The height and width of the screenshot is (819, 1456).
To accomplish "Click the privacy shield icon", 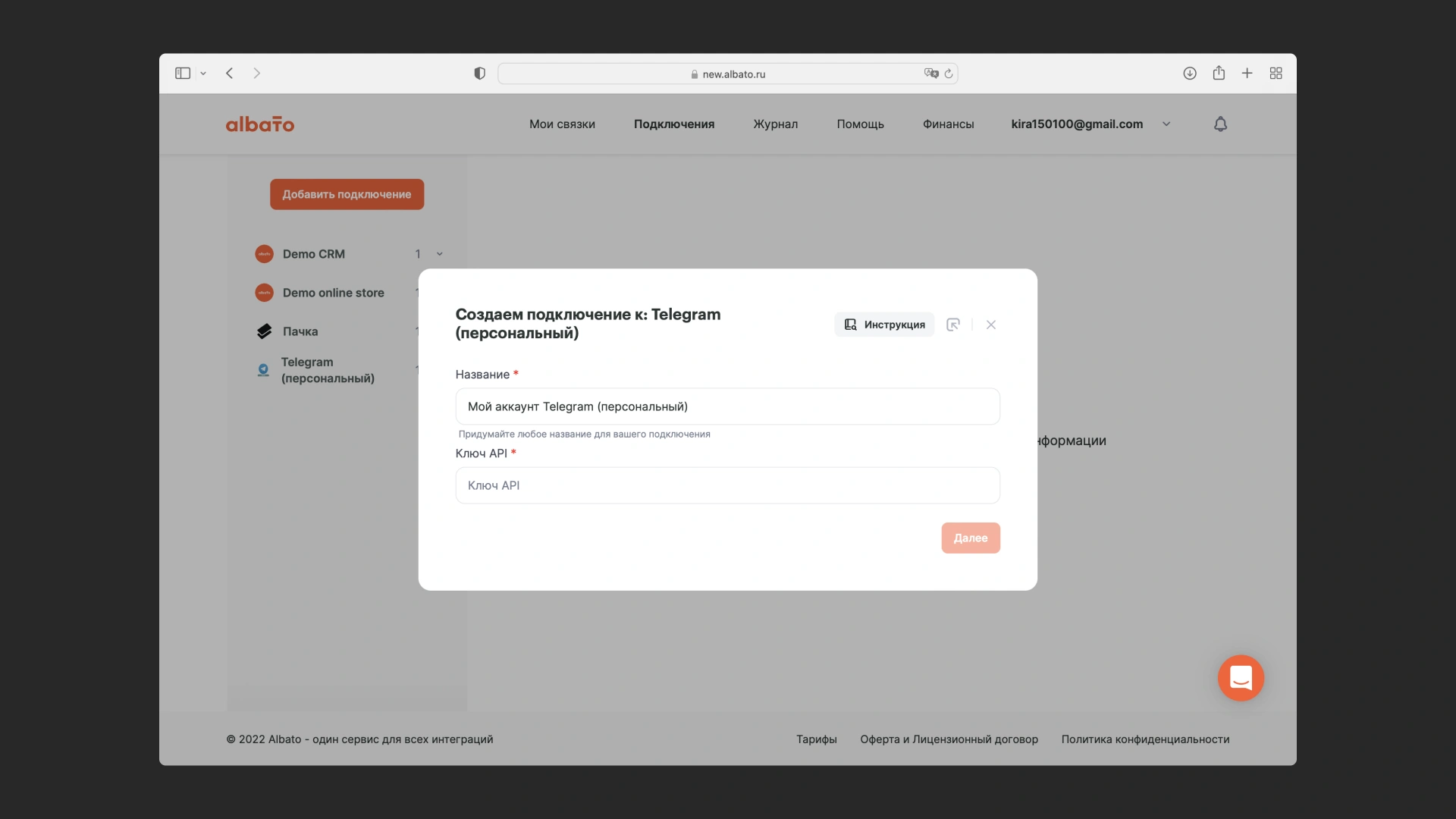I will pyautogui.click(x=479, y=74).
